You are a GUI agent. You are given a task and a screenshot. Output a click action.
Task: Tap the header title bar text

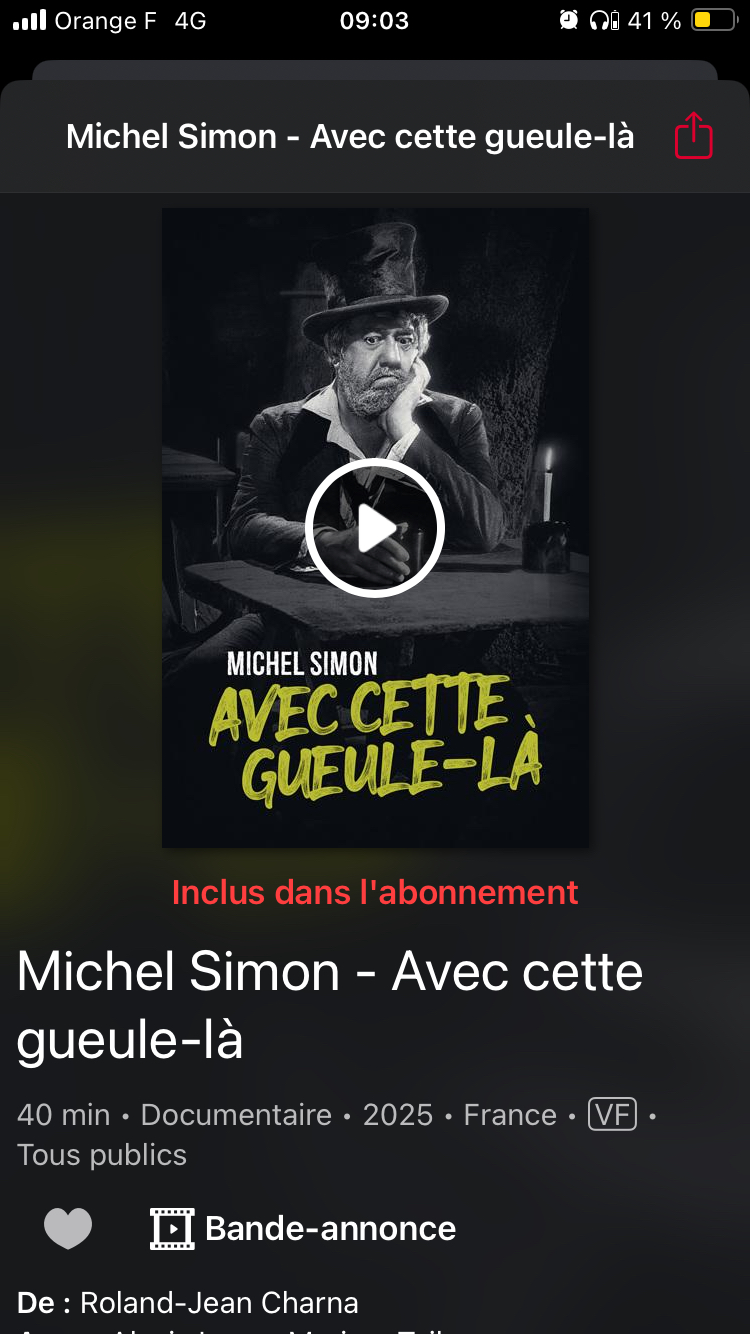pyautogui.click(x=350, y=136)
